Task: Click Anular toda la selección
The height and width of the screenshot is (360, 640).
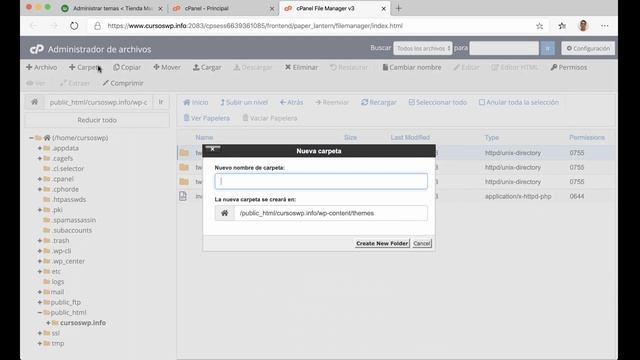Action: pyautogui.click(x=519, y=102)
